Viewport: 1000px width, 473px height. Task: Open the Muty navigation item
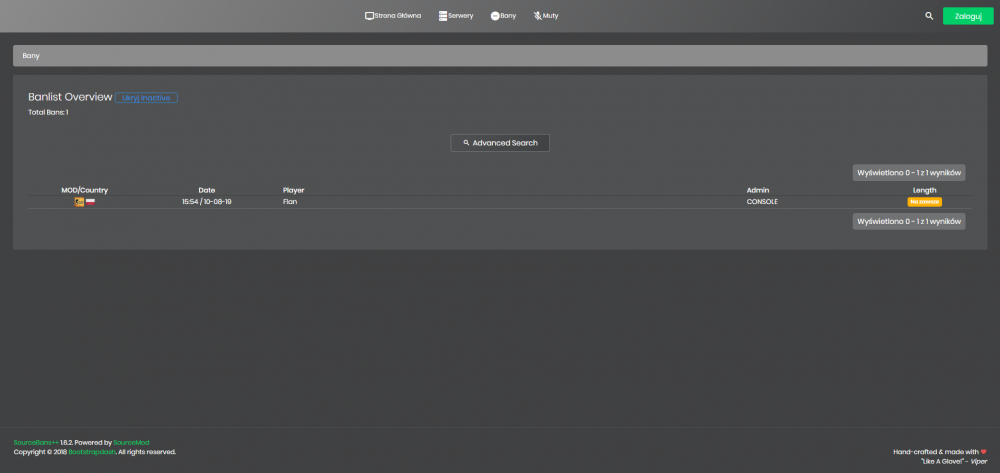click(x=546, y=16)
